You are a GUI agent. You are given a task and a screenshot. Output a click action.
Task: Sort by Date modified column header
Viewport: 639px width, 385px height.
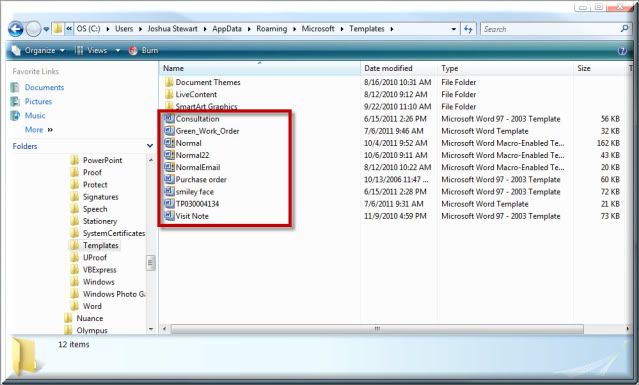pos(399,68)
